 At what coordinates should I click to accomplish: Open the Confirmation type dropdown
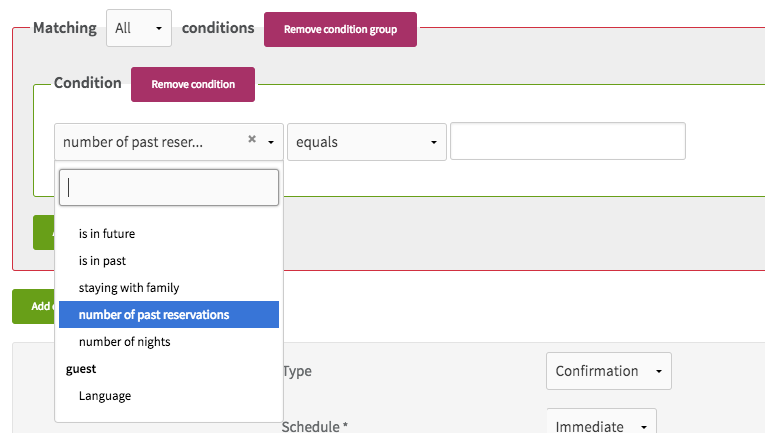(608, 371)
